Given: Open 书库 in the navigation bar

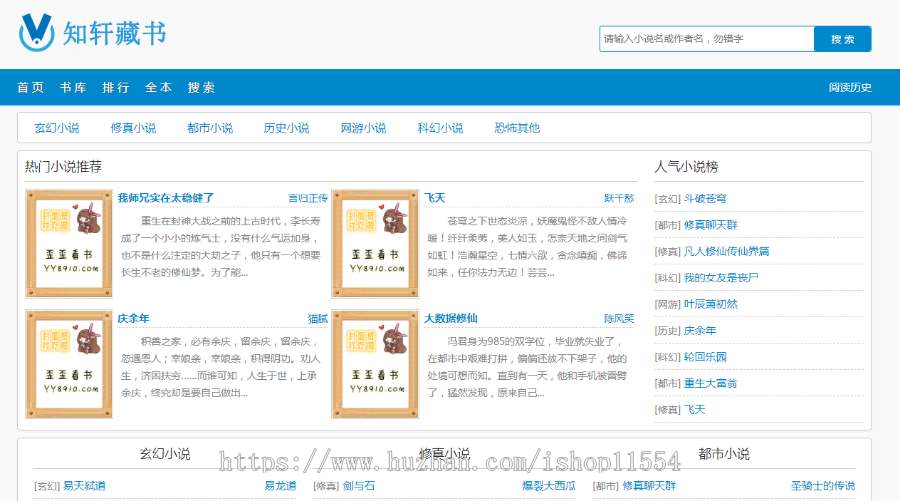Looking at the screenshot, I should pos(73,88).
